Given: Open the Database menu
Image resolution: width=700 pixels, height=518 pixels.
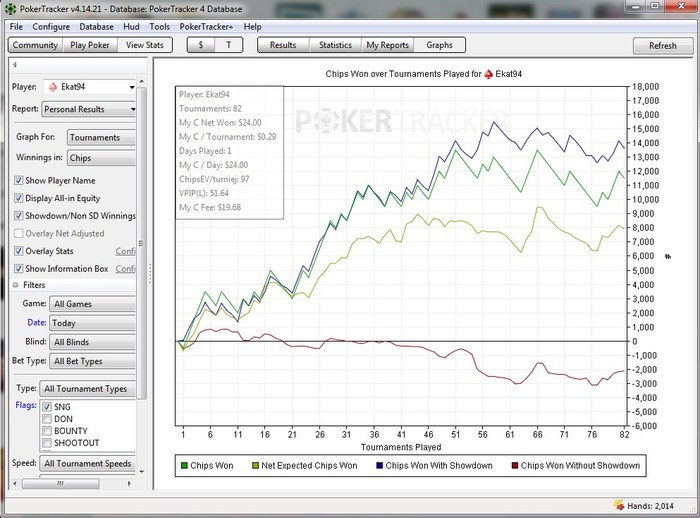Looking at the screenshot, I should (96, 27).
